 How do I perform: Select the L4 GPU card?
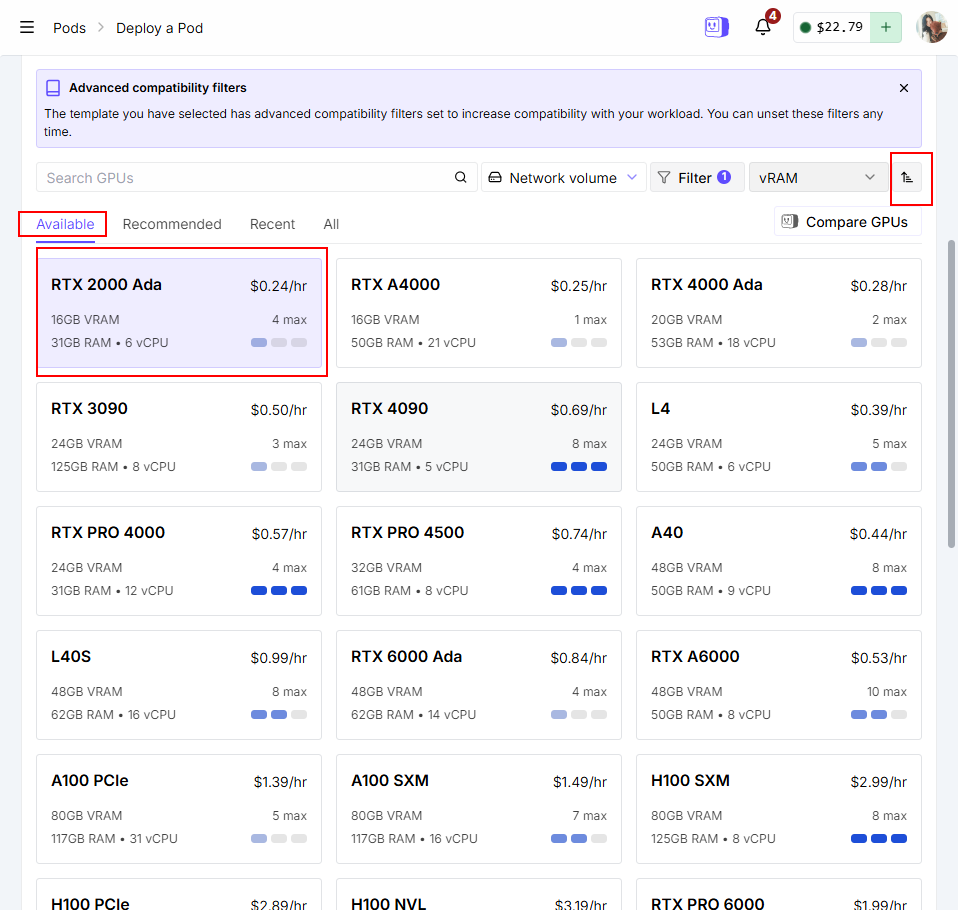[778, 437]
